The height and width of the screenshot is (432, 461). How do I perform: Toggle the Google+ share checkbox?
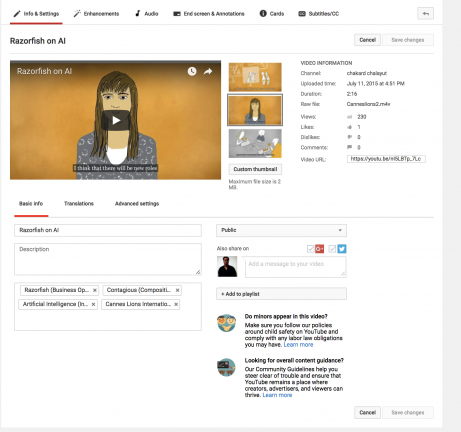(x=310, y=249)
